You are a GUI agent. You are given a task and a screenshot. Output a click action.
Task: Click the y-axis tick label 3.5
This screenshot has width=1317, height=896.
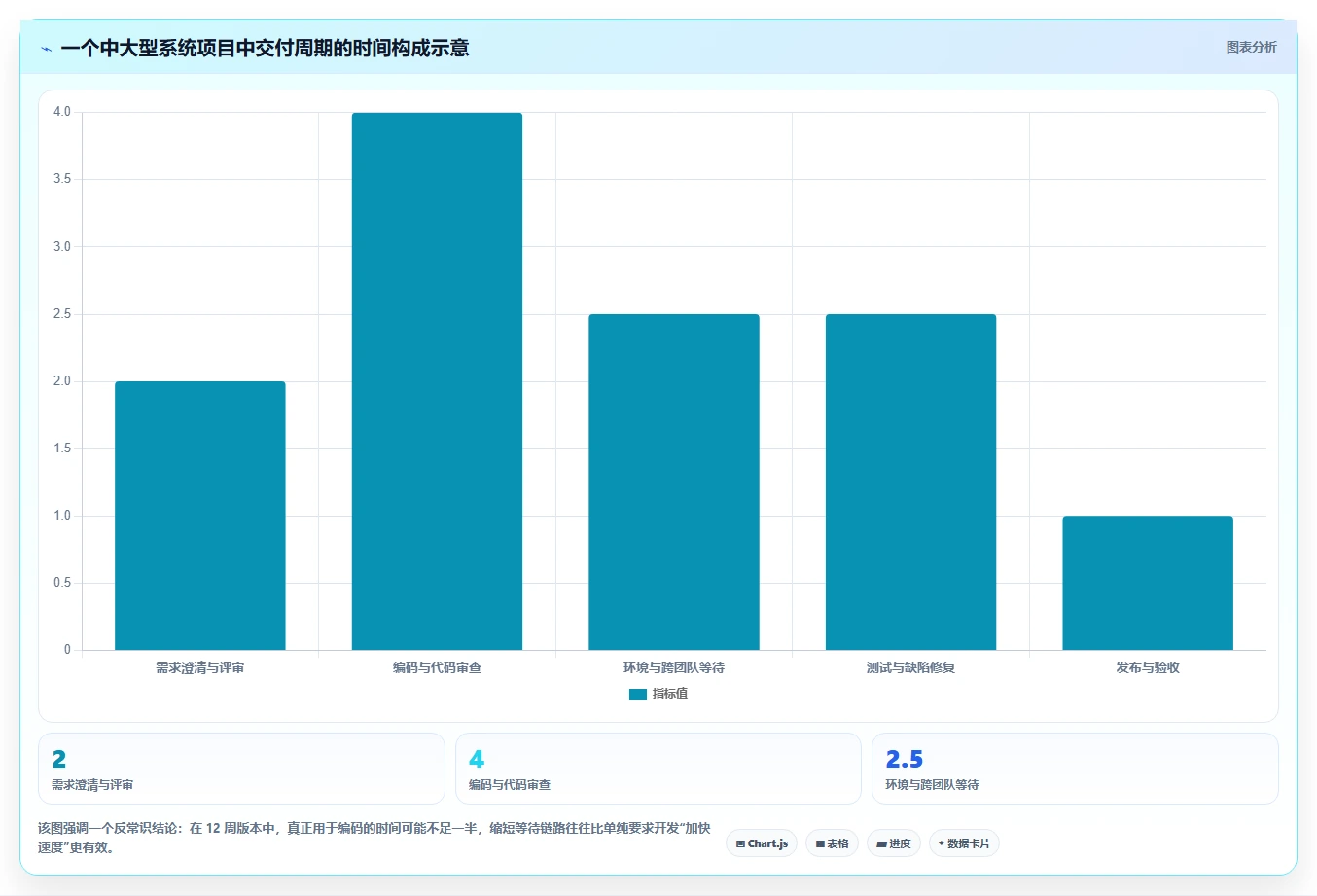[62, 179]
